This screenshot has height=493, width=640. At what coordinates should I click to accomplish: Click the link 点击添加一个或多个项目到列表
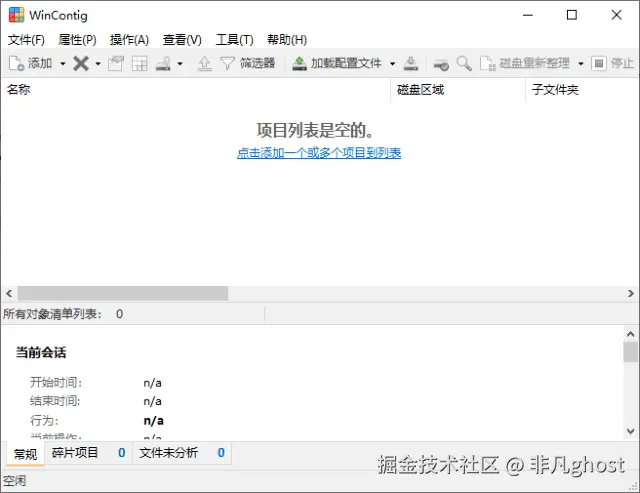[319, 153]
